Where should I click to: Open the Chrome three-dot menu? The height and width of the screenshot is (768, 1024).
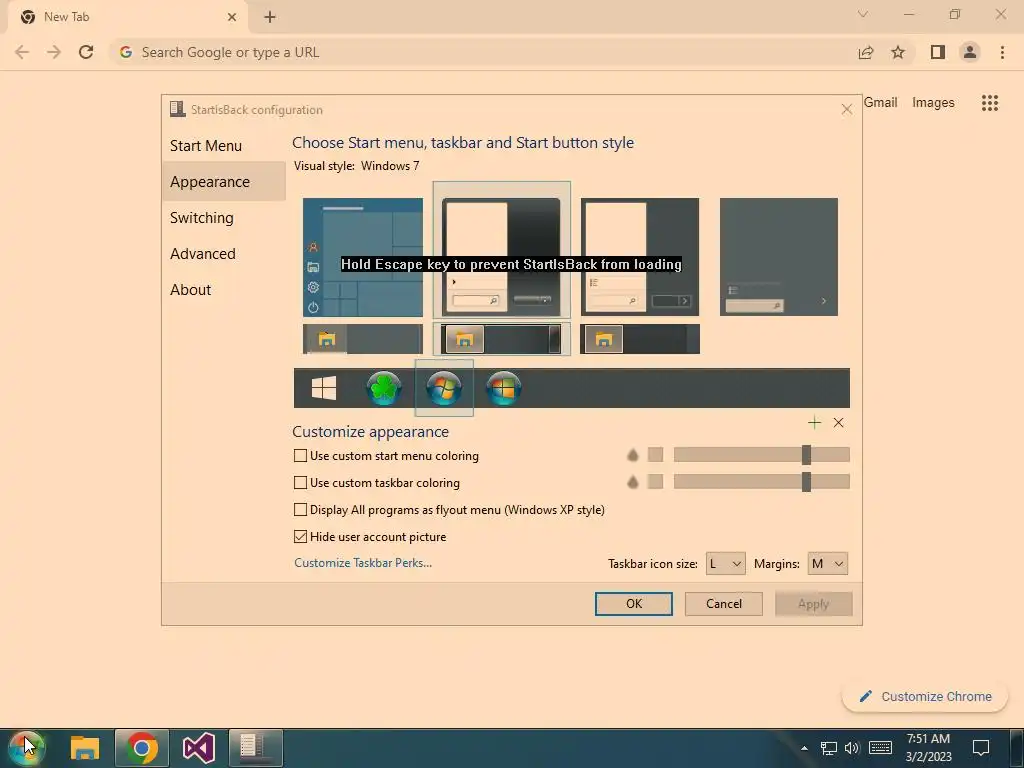click(1002, 52)
